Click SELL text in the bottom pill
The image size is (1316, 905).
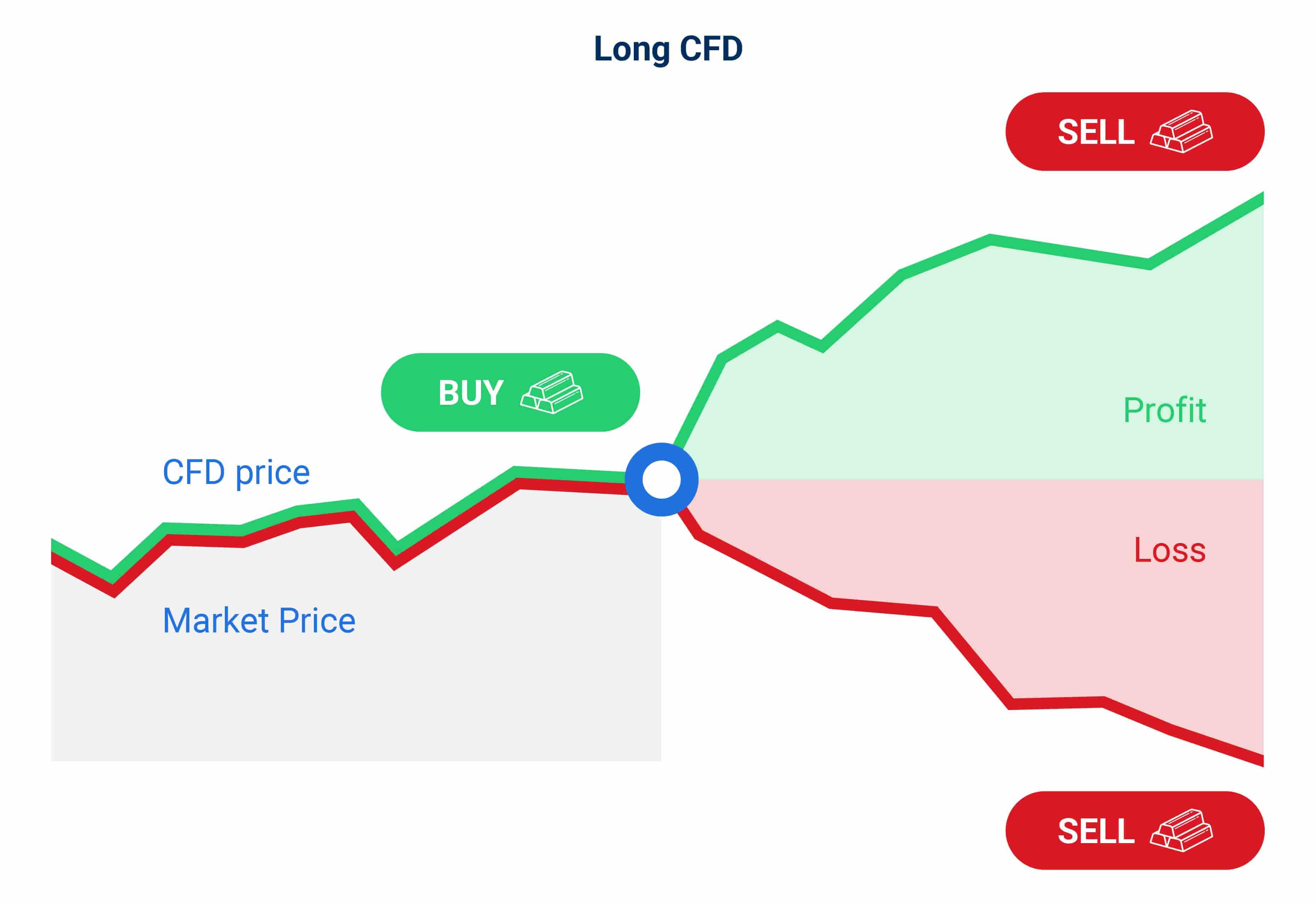[x=1096, y=831]
